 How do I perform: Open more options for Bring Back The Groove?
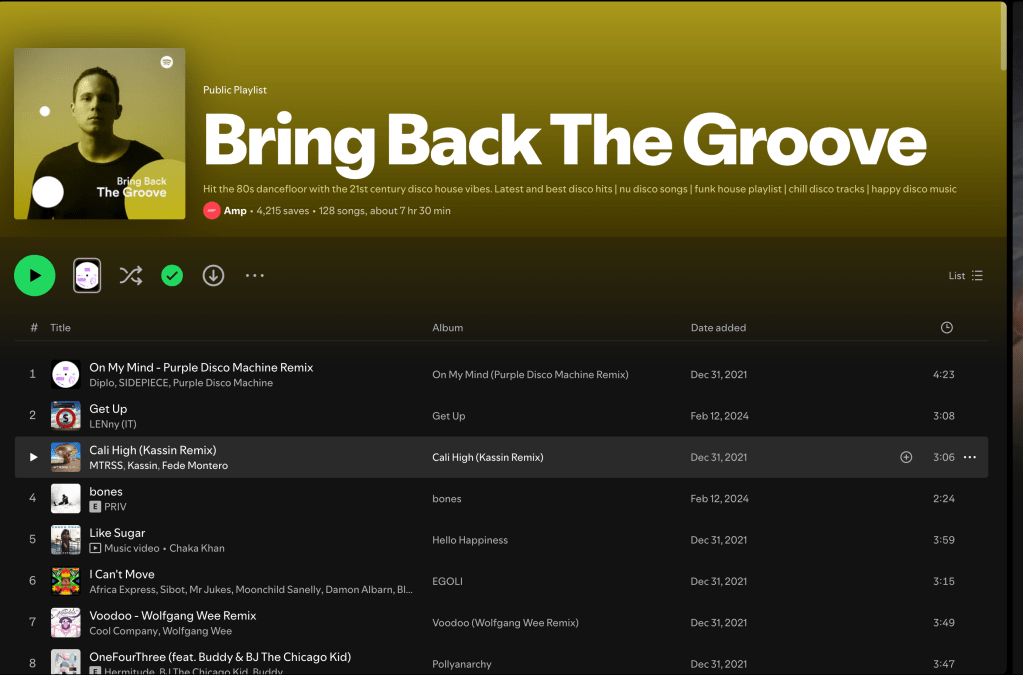tap(254, 275)
